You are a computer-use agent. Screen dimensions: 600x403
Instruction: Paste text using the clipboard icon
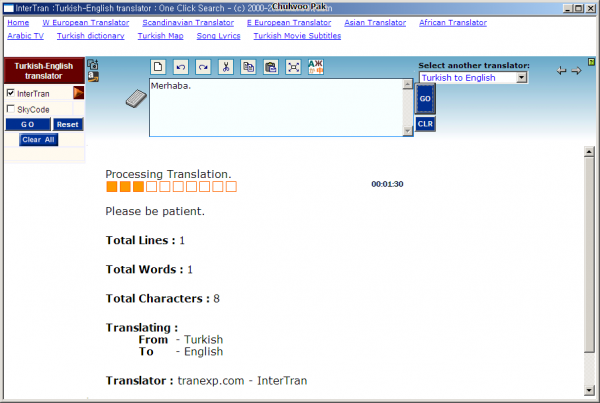coord(271,67)
